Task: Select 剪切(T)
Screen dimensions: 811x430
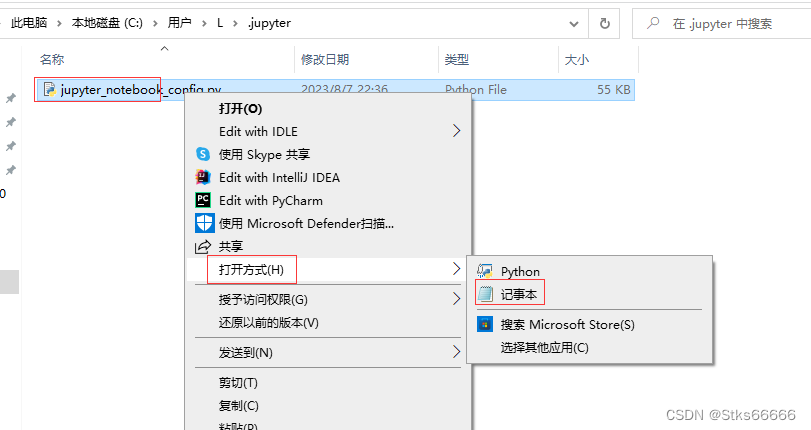Action: click(238, 383)
